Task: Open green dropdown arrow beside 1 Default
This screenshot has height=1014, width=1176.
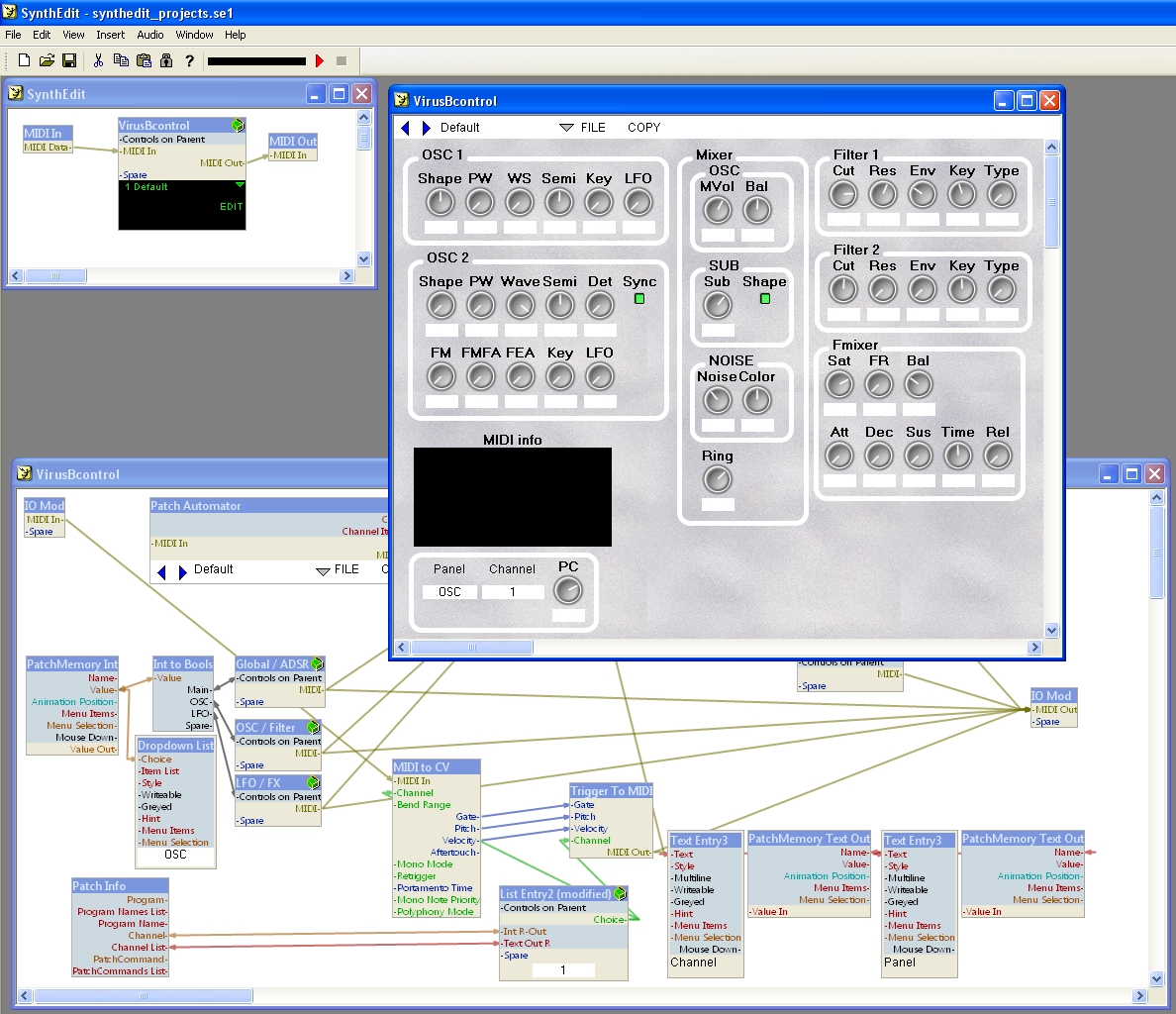Action: [x=240, y=184]
